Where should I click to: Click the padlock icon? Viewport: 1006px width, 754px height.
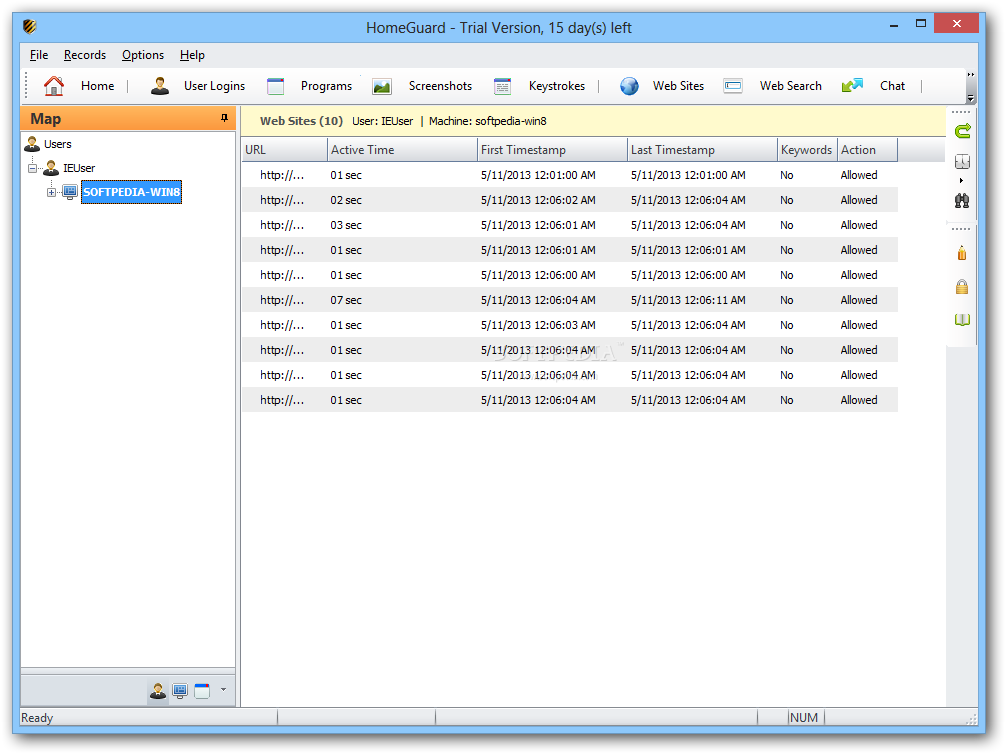click(962, 286)
